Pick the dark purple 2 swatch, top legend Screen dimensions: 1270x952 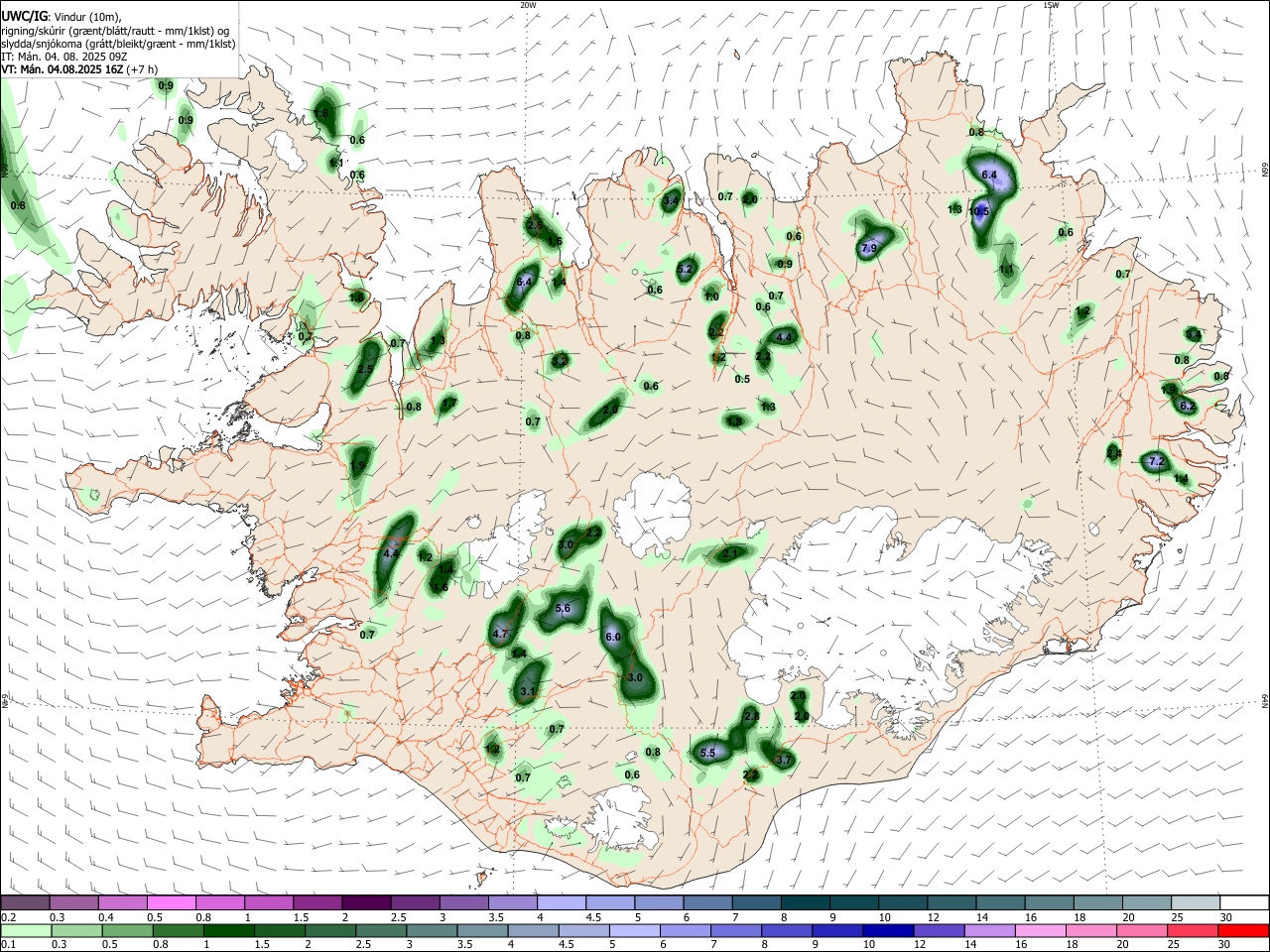point(365,902)
